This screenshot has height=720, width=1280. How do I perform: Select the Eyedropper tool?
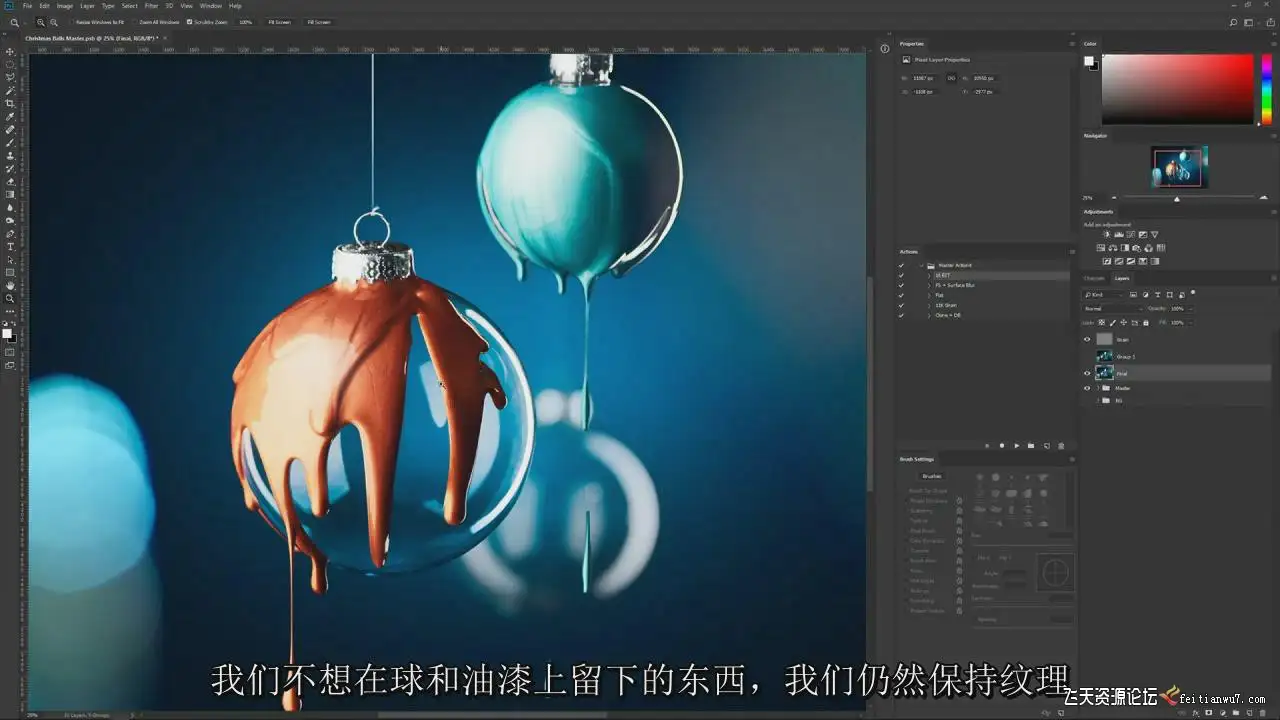[x=11, y=116]
